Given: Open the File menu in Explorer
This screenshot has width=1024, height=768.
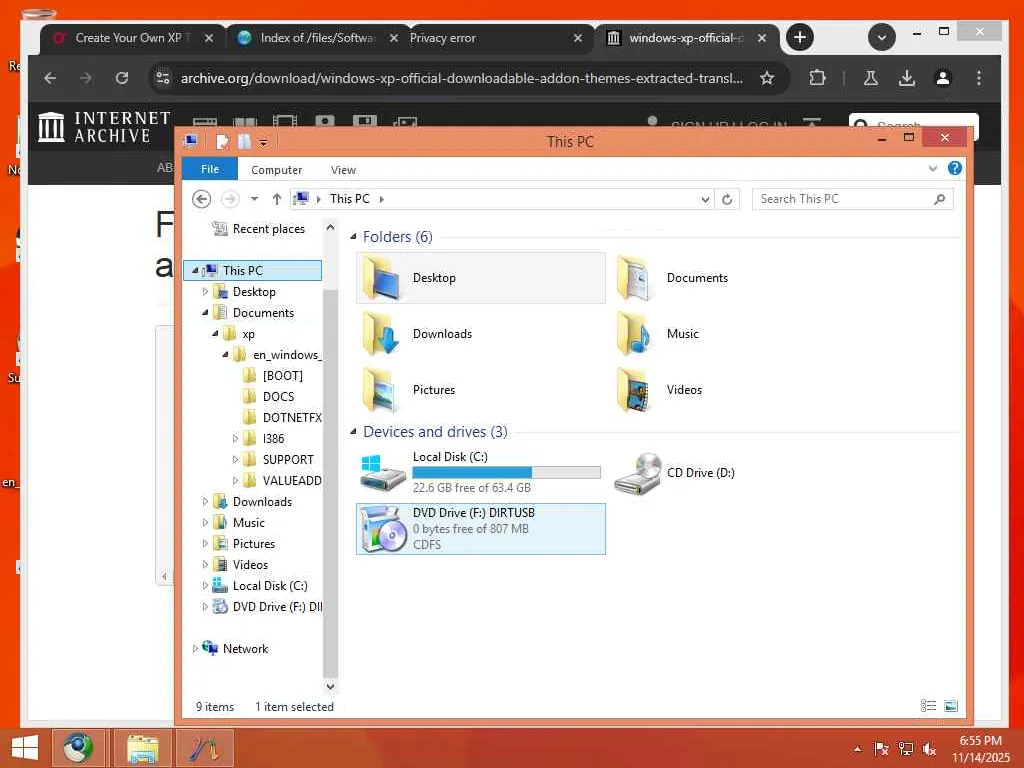Looking at the screenshot, I should (x=210, y=169).
